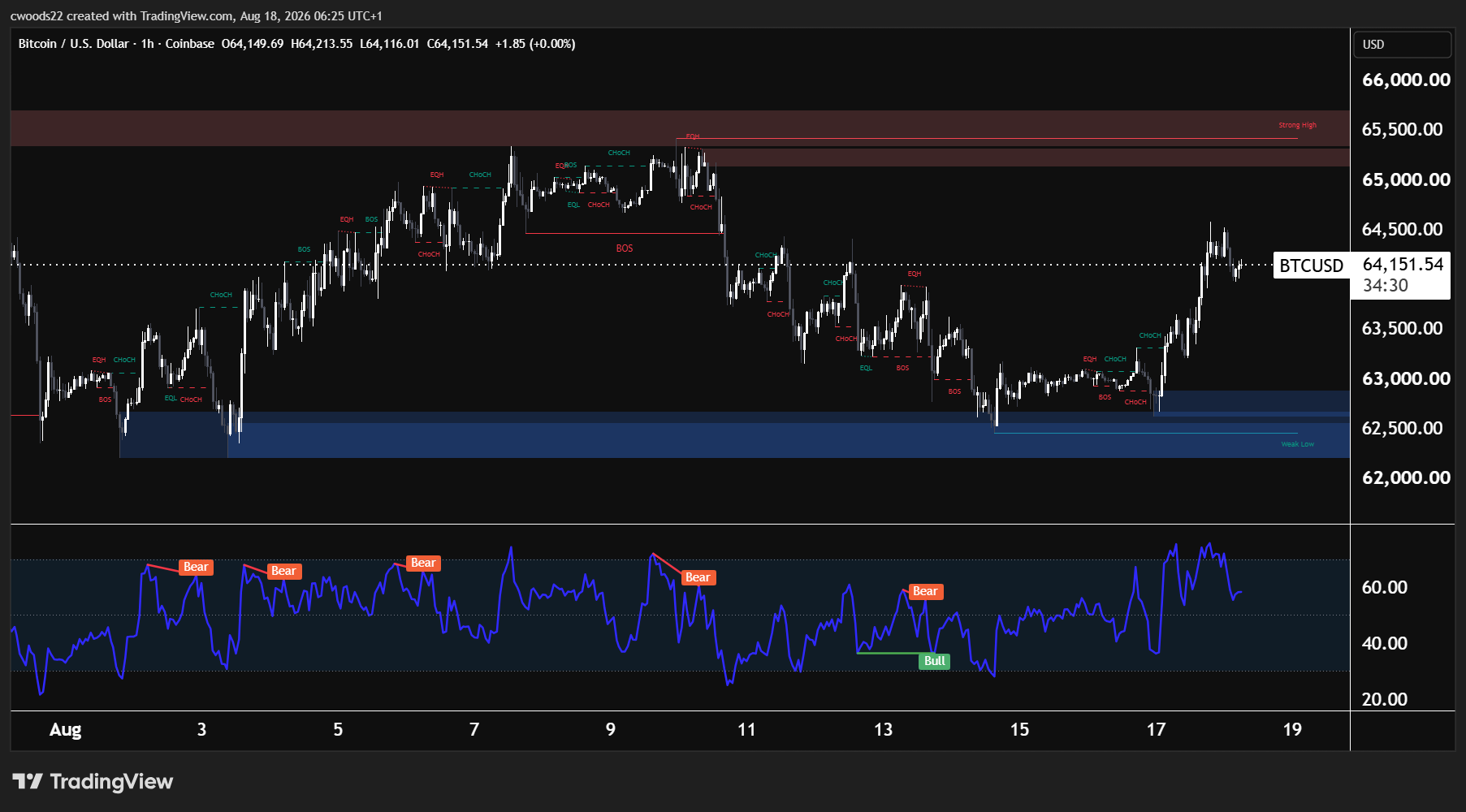Click the 11 date on the time axis
Image resolution: width=1466 pixels, height=812 pixels.
point(746,730)
